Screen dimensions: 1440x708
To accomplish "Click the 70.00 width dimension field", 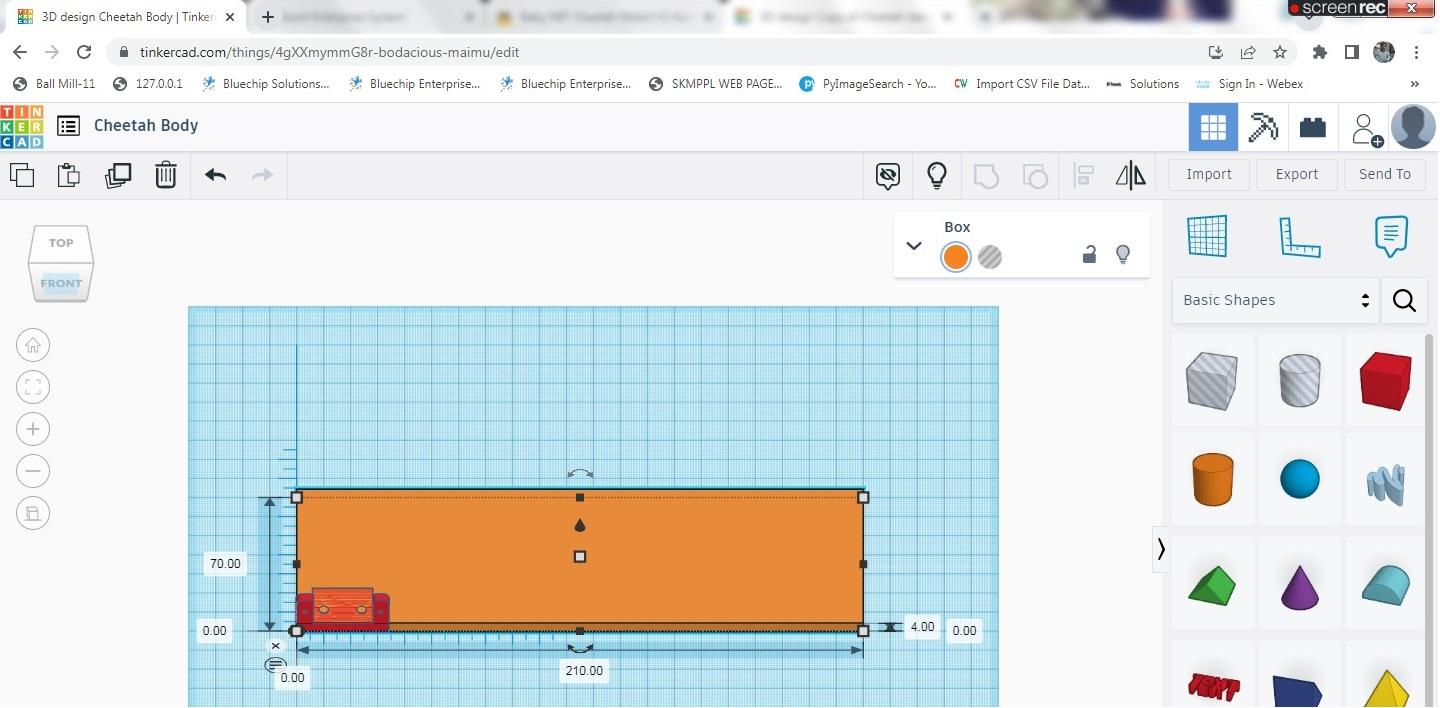I will point(225,564).
